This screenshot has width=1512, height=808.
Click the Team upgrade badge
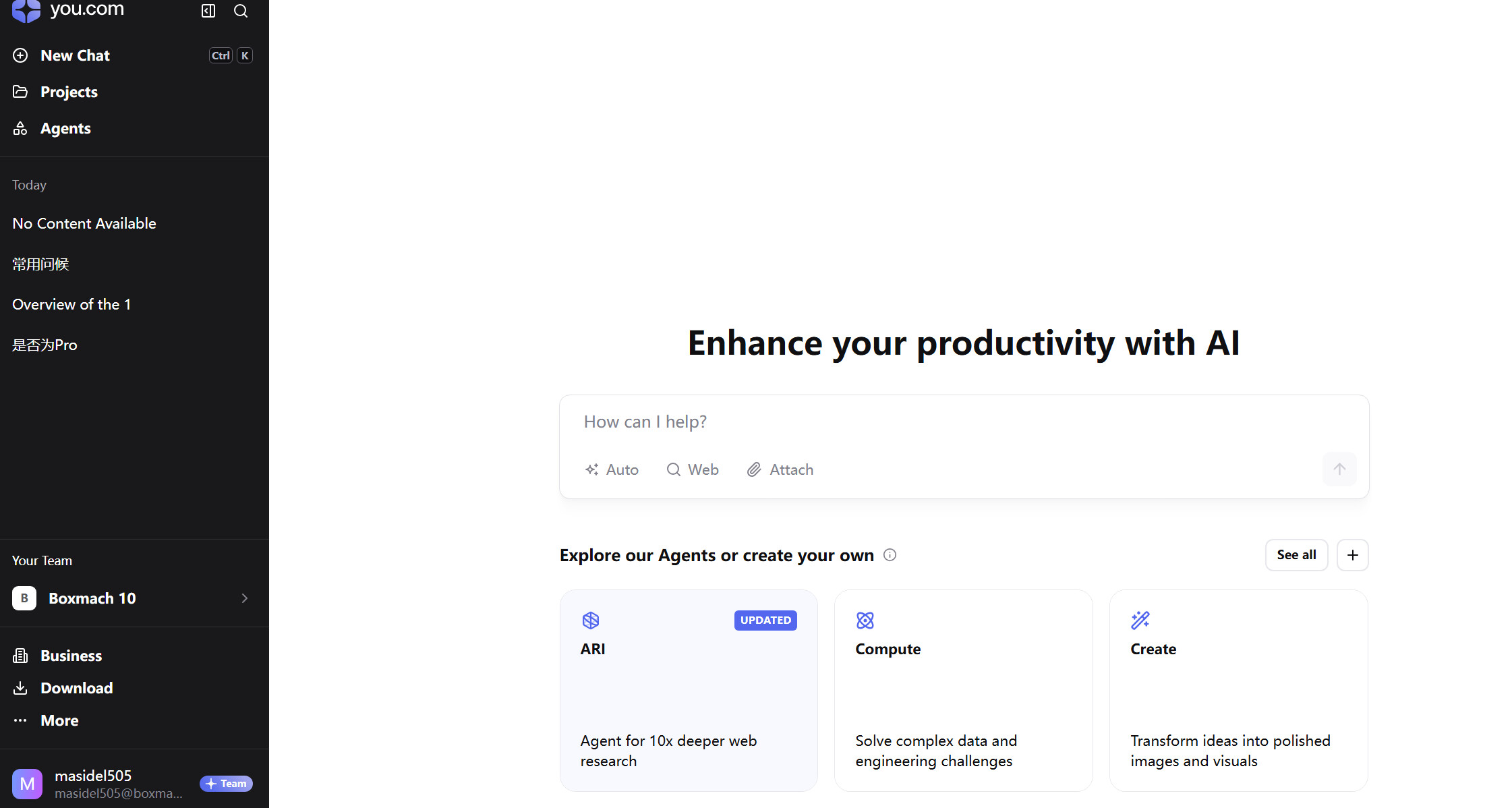coord(226,784)
